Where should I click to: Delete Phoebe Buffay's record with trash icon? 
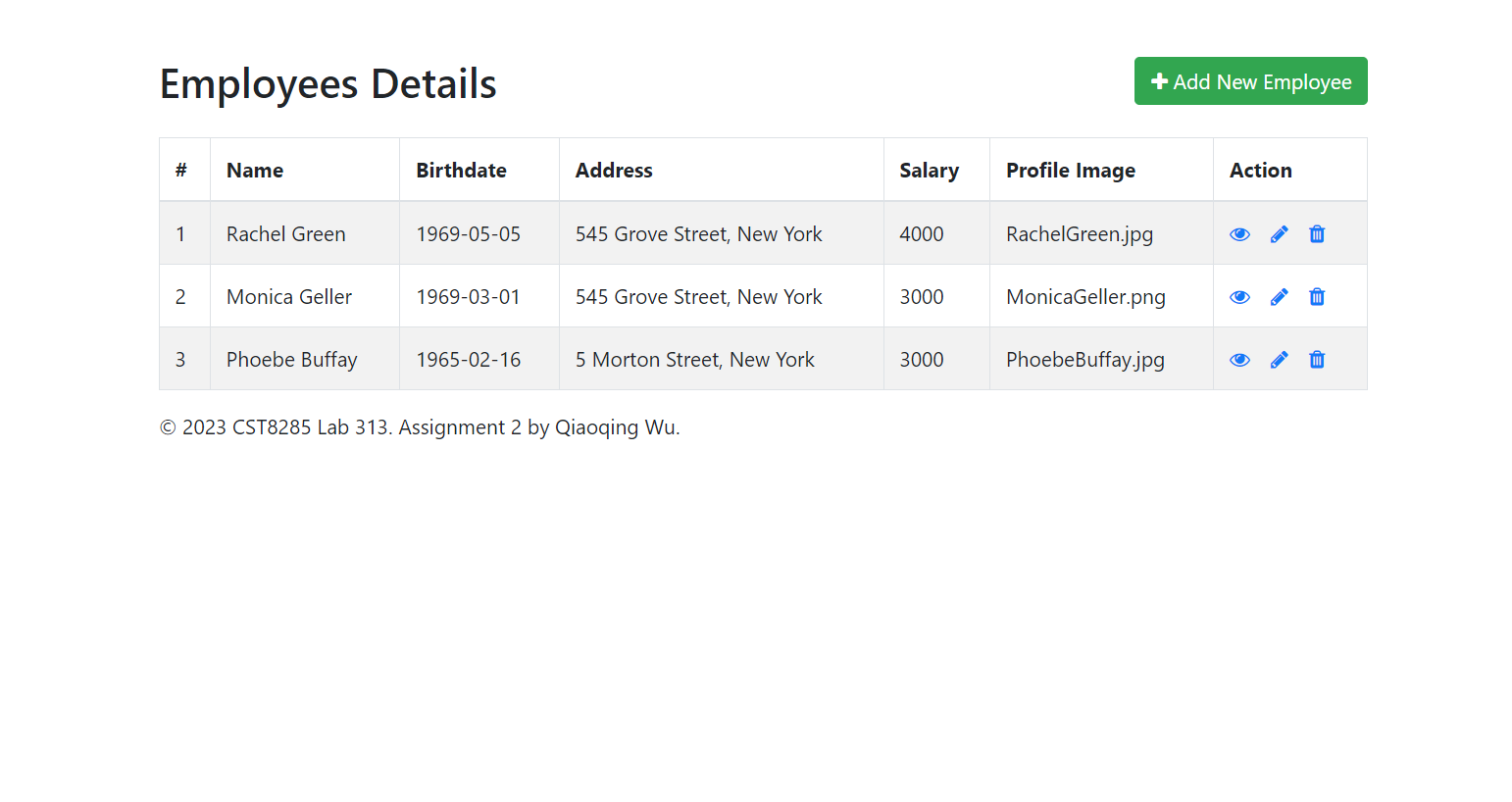pyautogui.click(x=1317, y=360)
